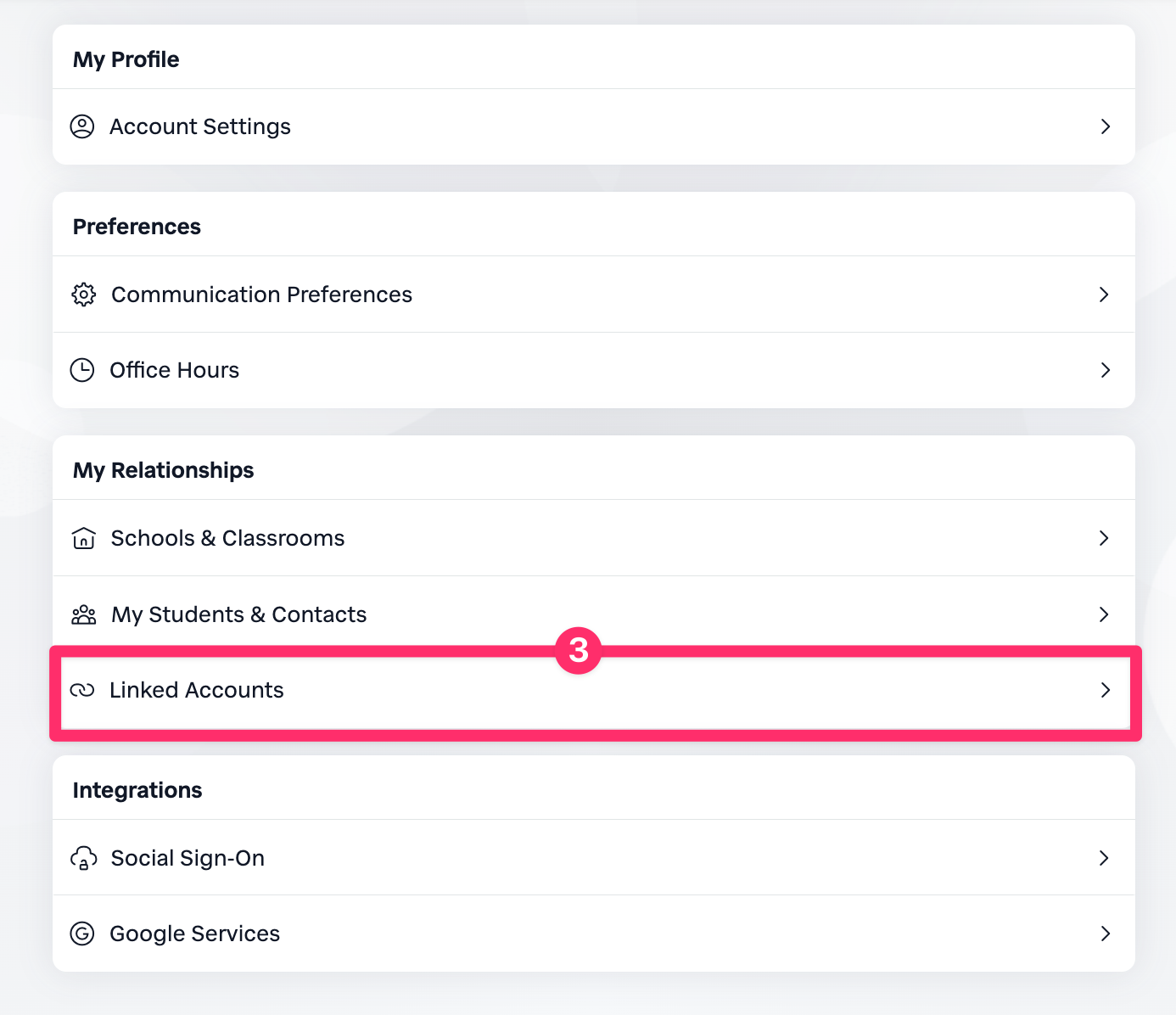Click the Account Settings person icon
The image size is (1176, 1015).
point(82,126)
